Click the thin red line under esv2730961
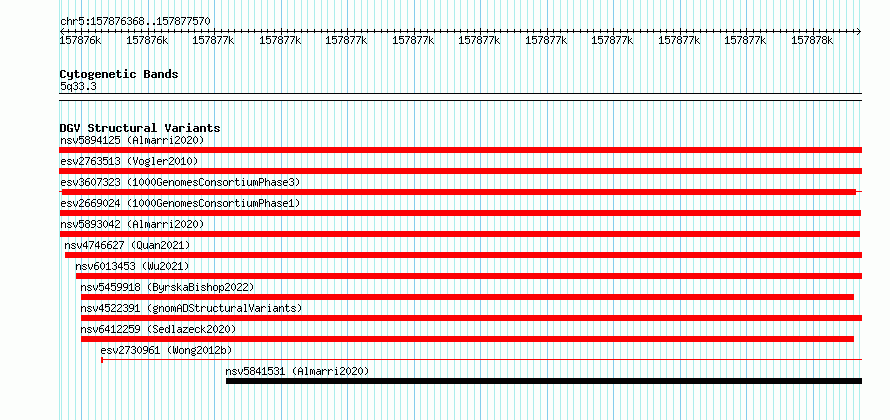The image size is (890, 420). click(481, 359)
